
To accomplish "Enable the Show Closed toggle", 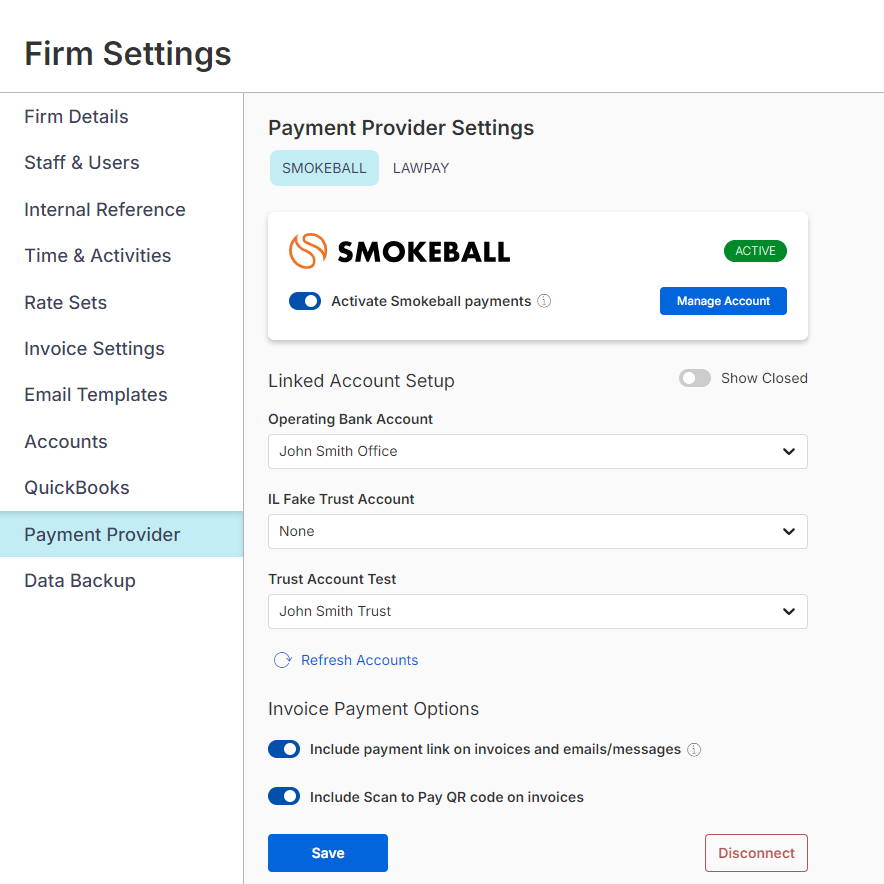I will tap(694, 378).
